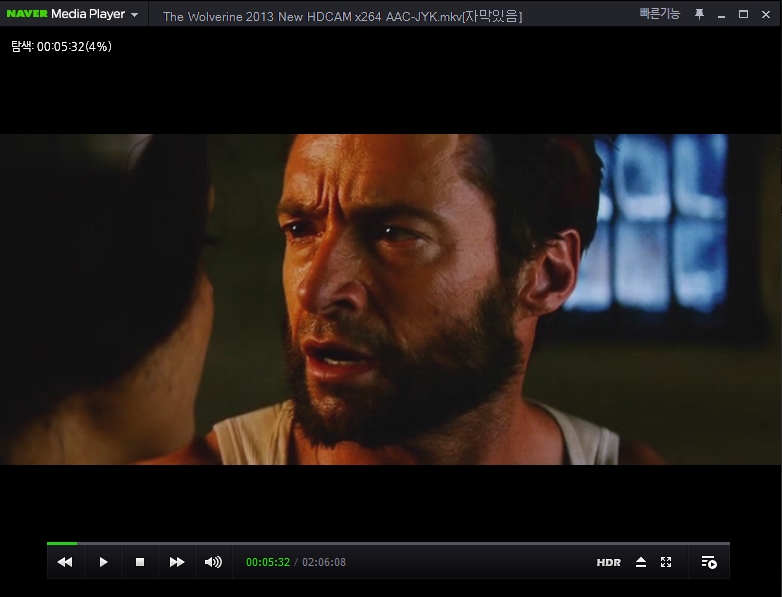This screenshot has height=597, width=782.
Task: Seek along the playback progress bar
Action: (x=388, y=543)
